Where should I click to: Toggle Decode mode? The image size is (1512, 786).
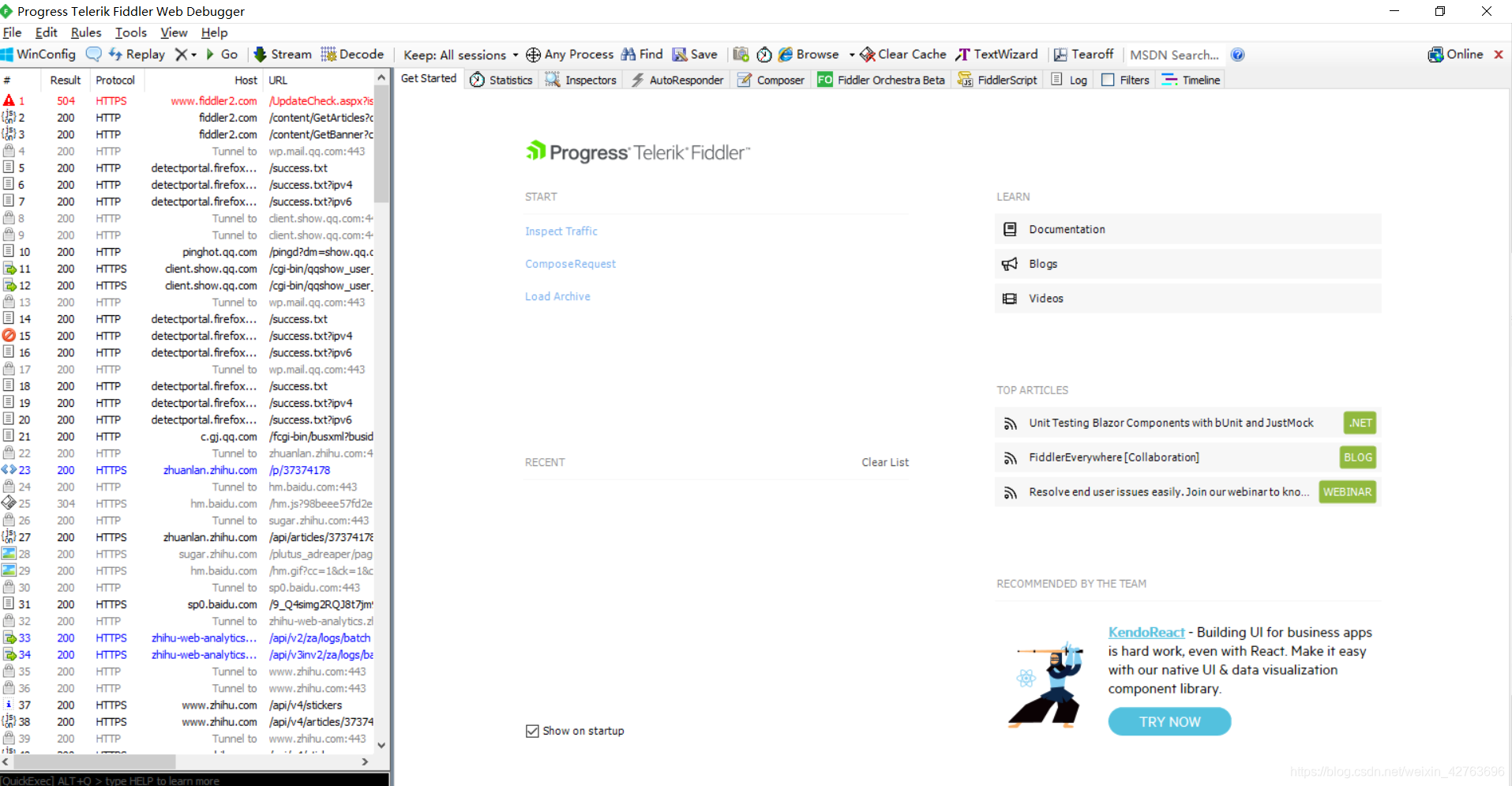(352, 55)
